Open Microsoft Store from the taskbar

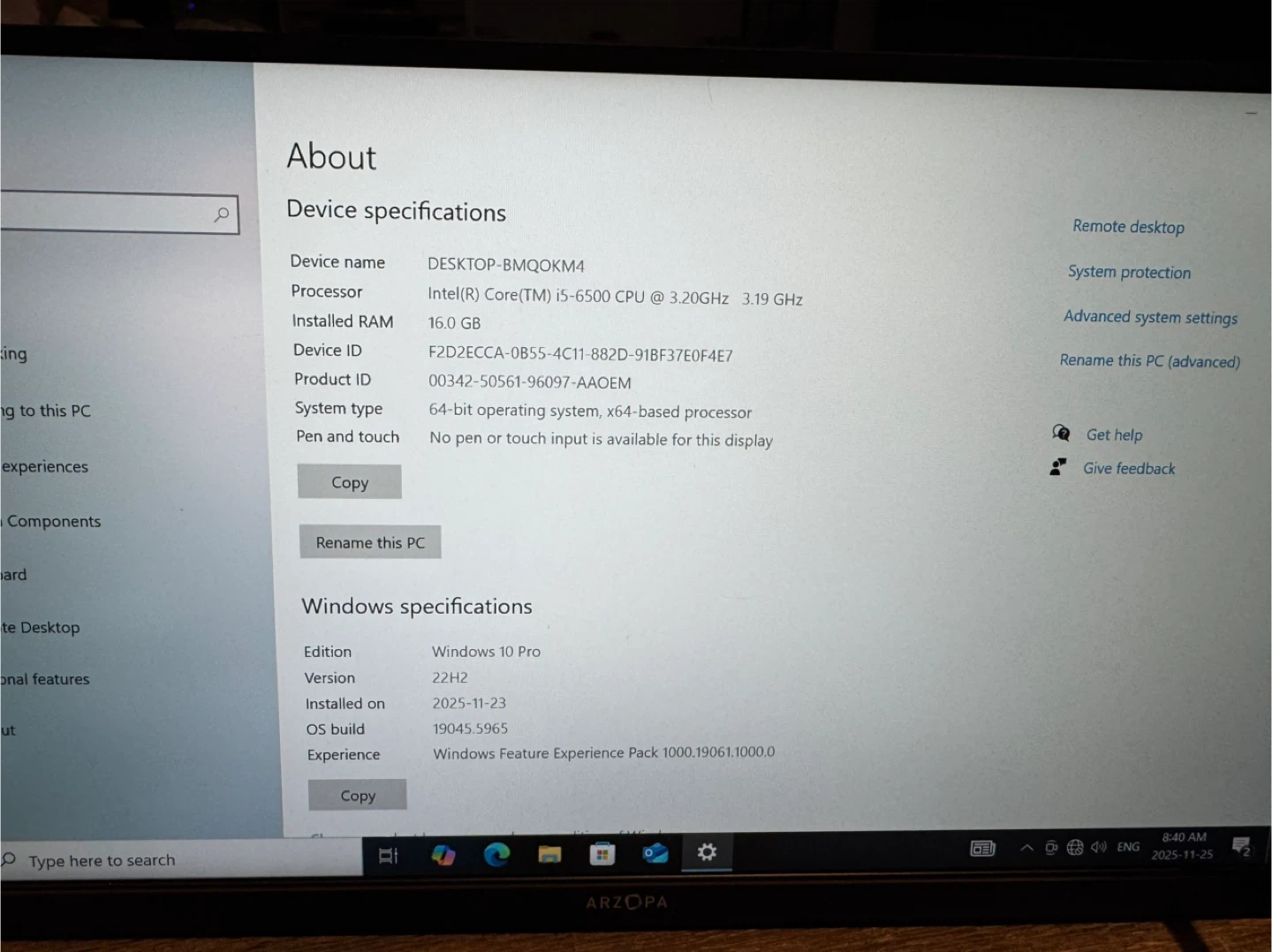(x=602, y=854)
